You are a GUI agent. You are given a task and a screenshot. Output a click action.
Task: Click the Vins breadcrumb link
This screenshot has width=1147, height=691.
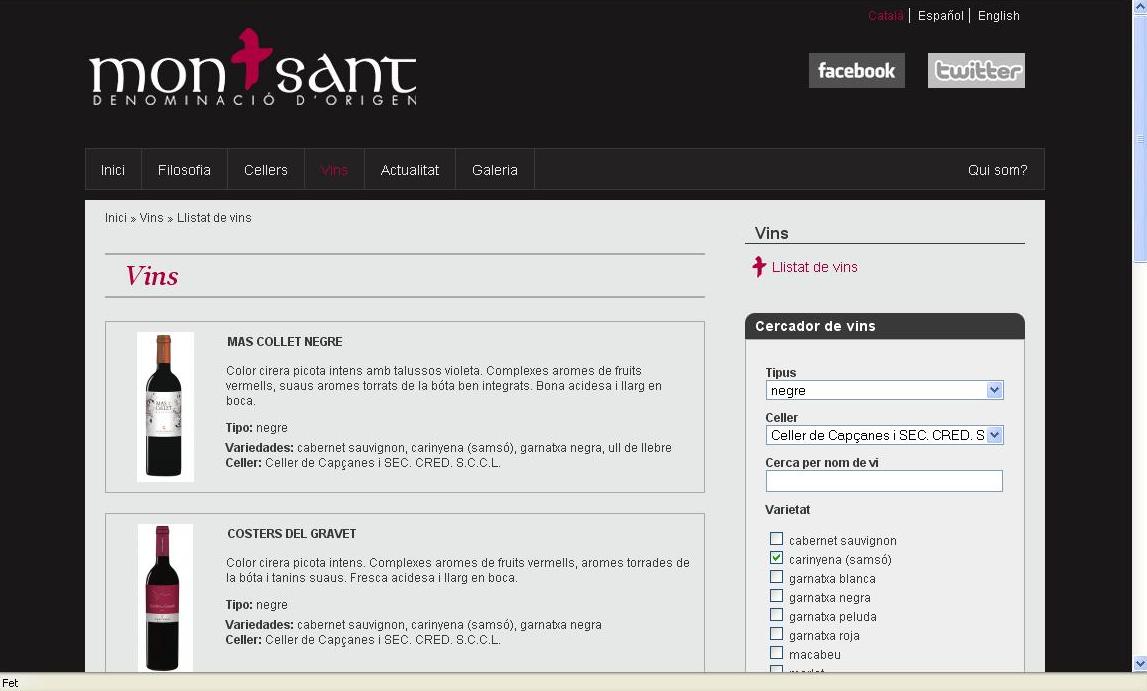(x=151, y=218)
